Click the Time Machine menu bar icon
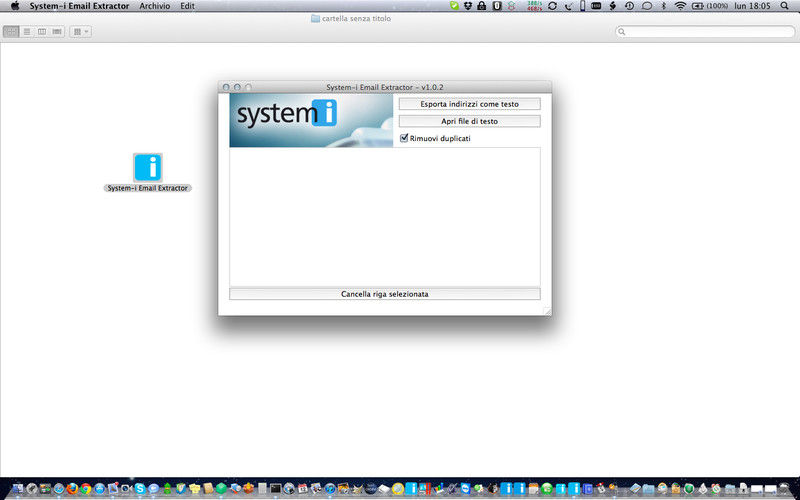Viewport: 800px width, 500px height. click(629, 6)
